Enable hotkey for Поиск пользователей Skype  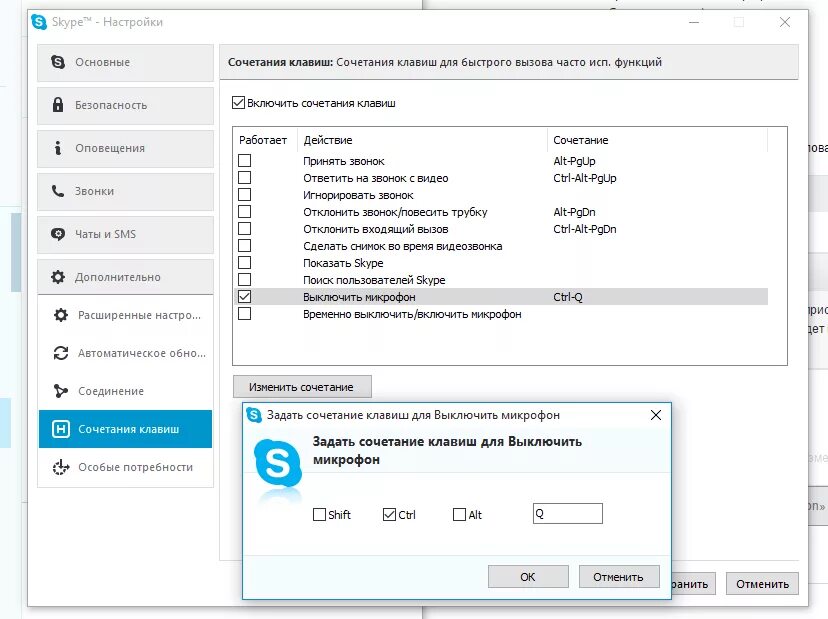(244, 280)
